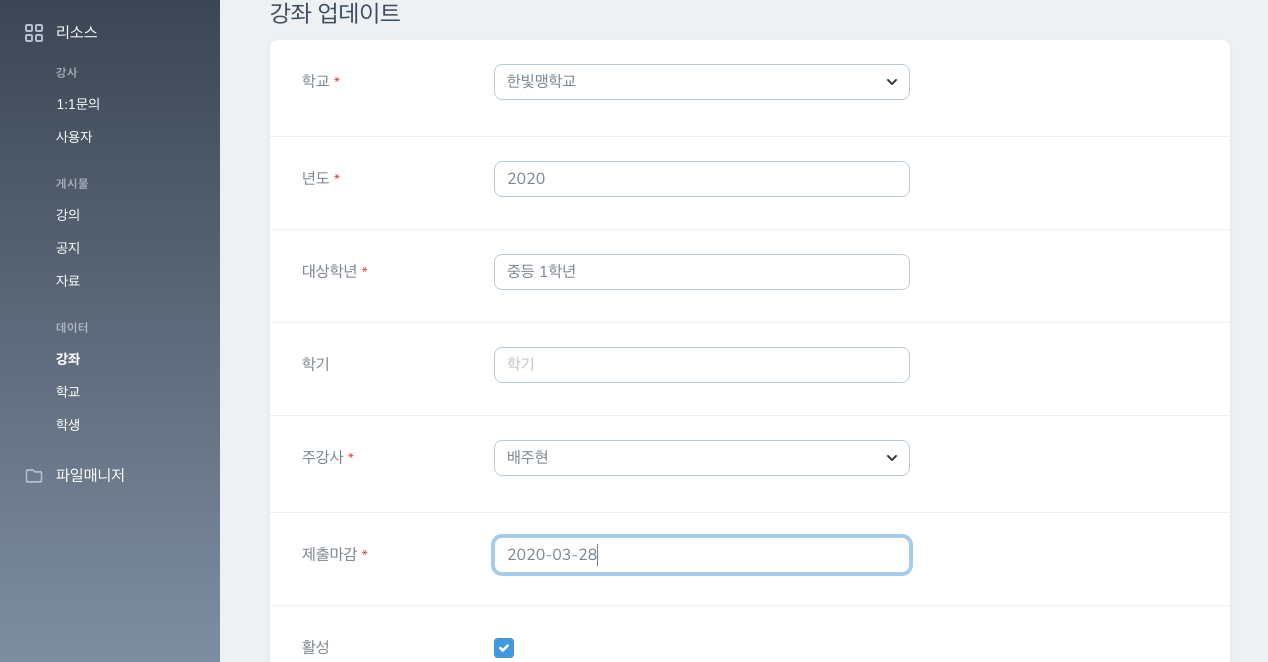Click the 리소스 section header
Screen dimensions: 1268x662
[x=77, y=32]
